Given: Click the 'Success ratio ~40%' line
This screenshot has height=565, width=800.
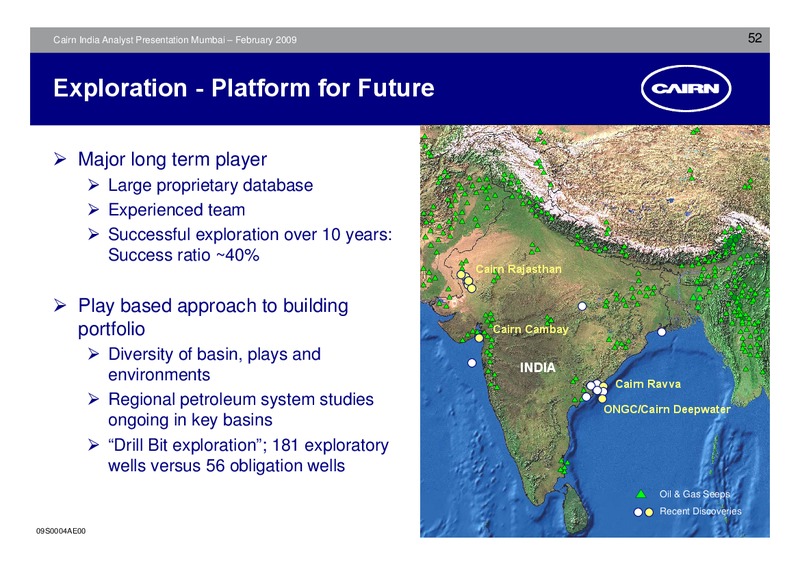Looking at the screenshot, I should tap(184, 255).
